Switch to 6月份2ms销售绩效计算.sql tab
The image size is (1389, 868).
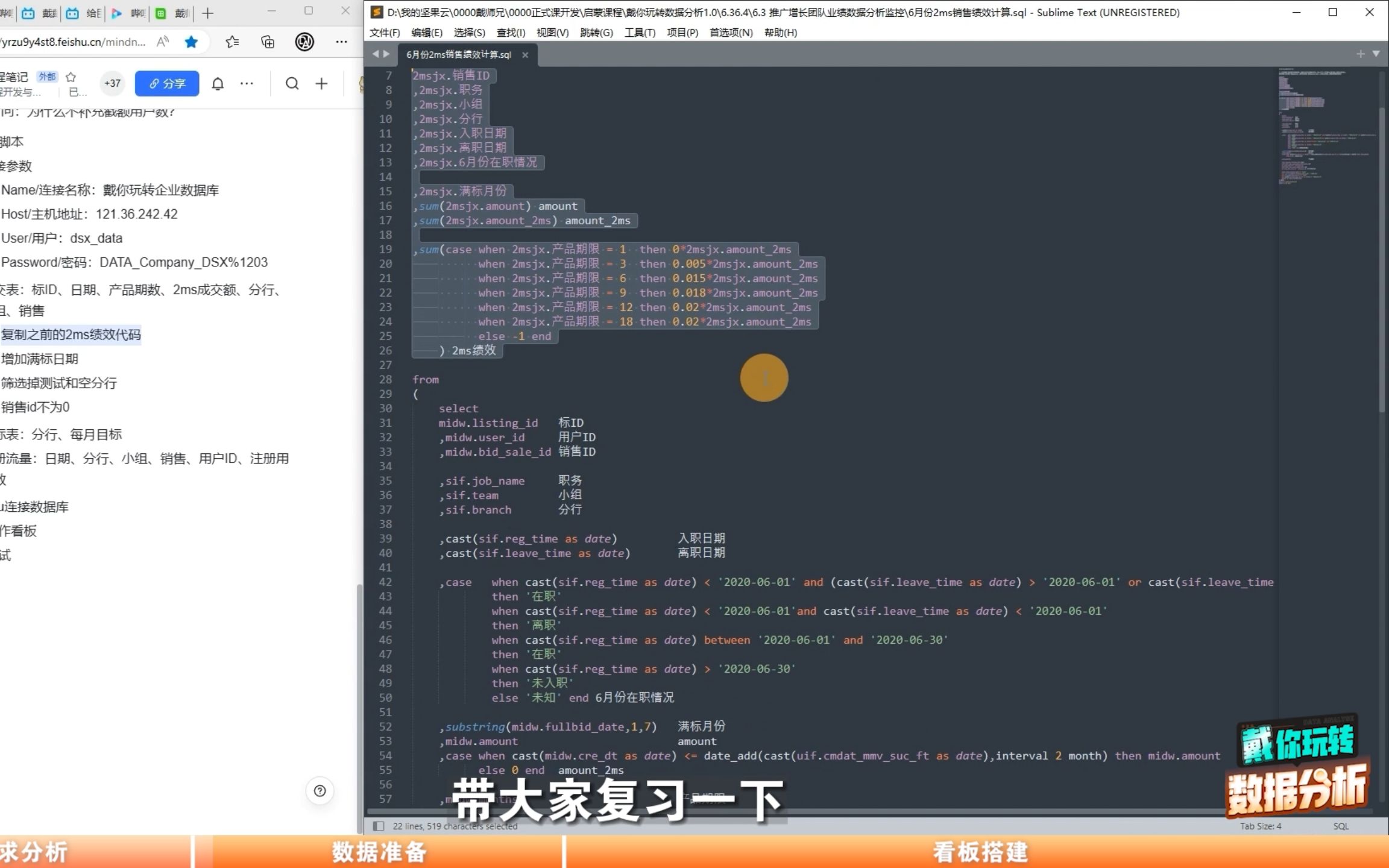pos(458,54)
